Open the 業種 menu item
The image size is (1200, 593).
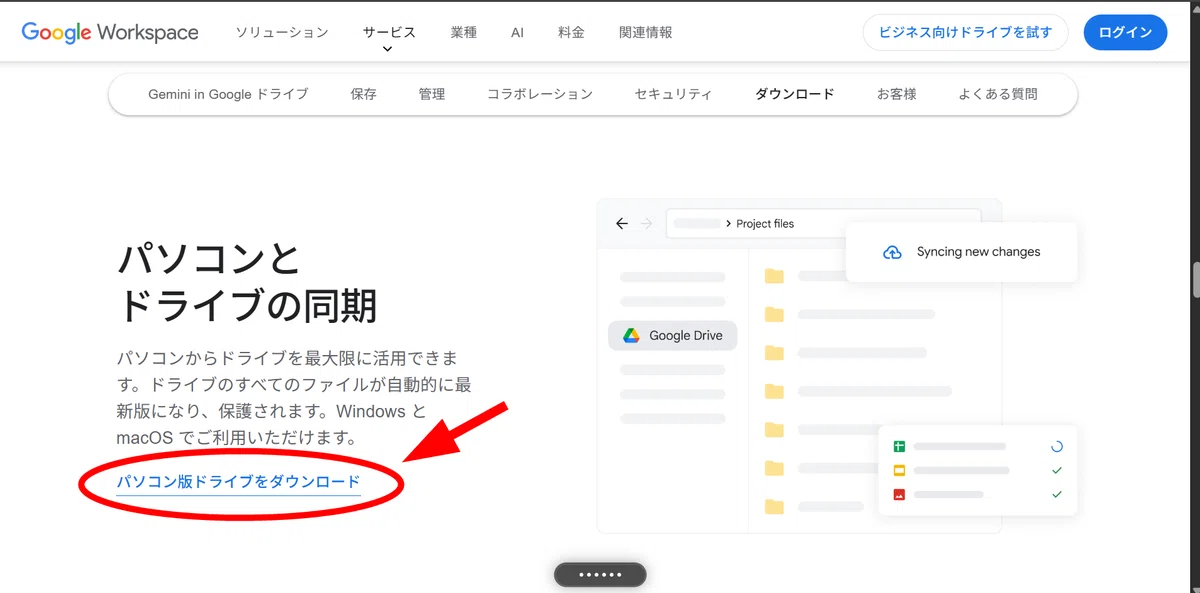463,32
